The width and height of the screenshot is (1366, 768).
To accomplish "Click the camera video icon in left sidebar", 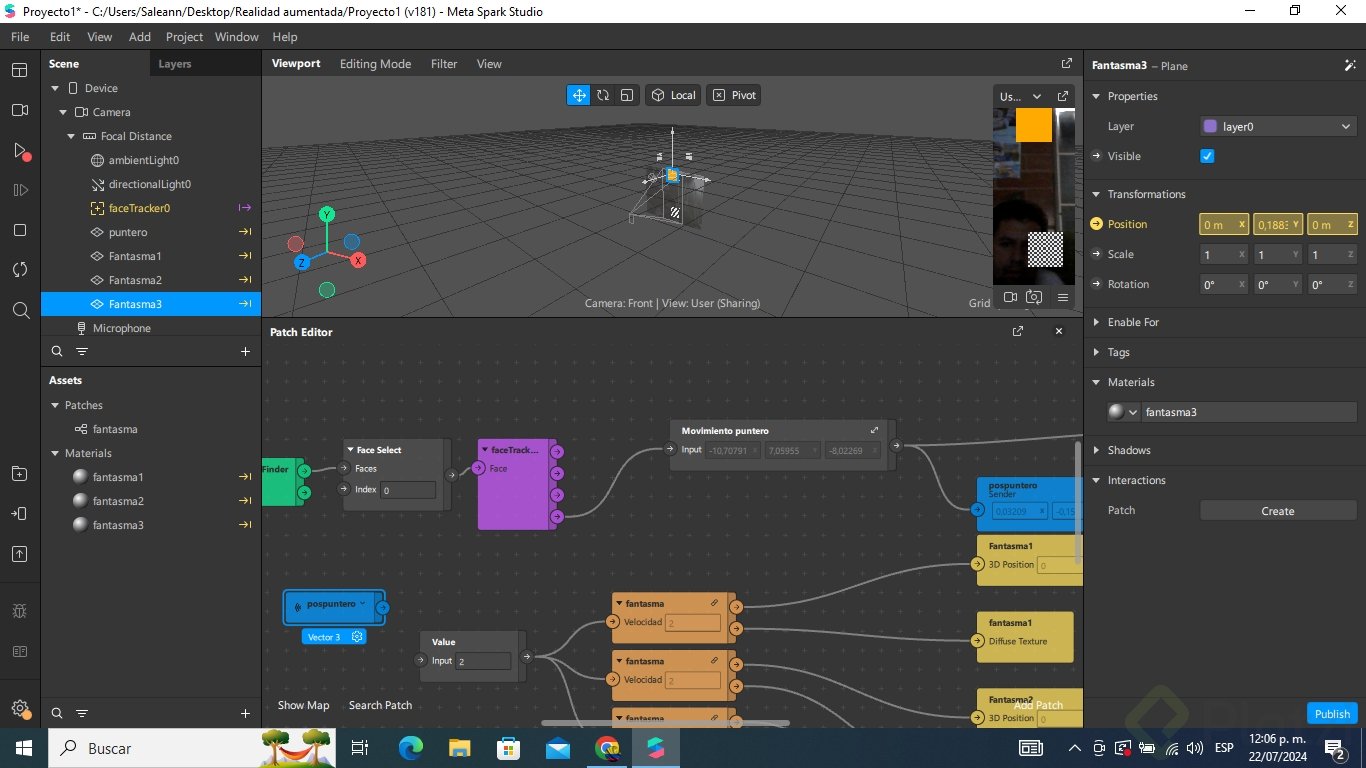I will tap(20, 110).
